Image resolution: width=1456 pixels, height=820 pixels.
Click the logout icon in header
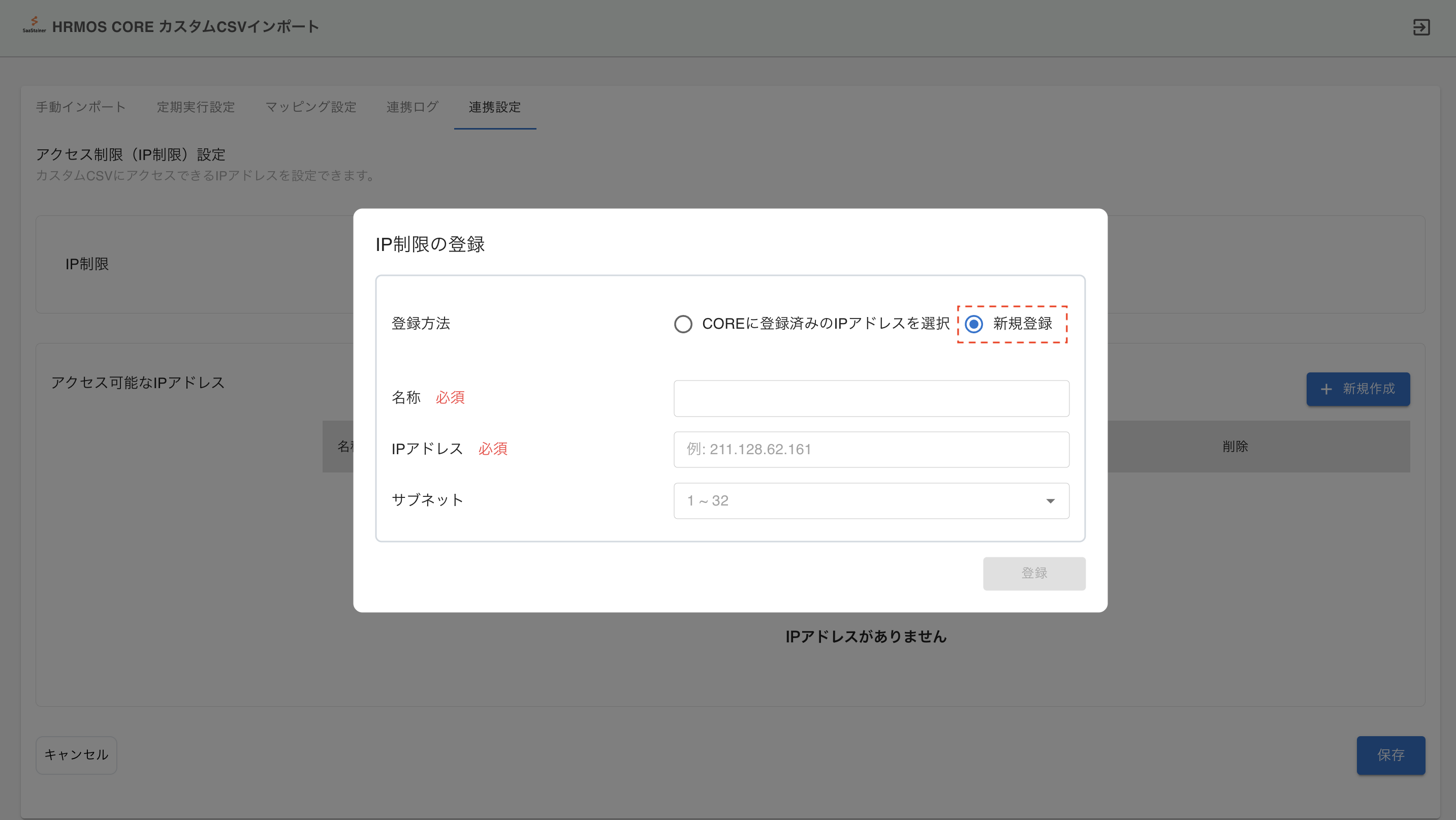[x=1421, y=27]
